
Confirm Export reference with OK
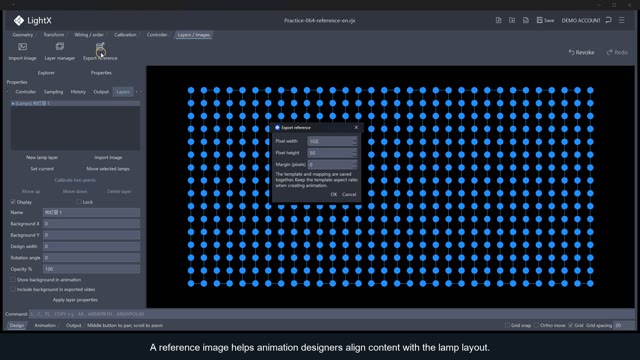pyautogui.click(x=333, y=194)
